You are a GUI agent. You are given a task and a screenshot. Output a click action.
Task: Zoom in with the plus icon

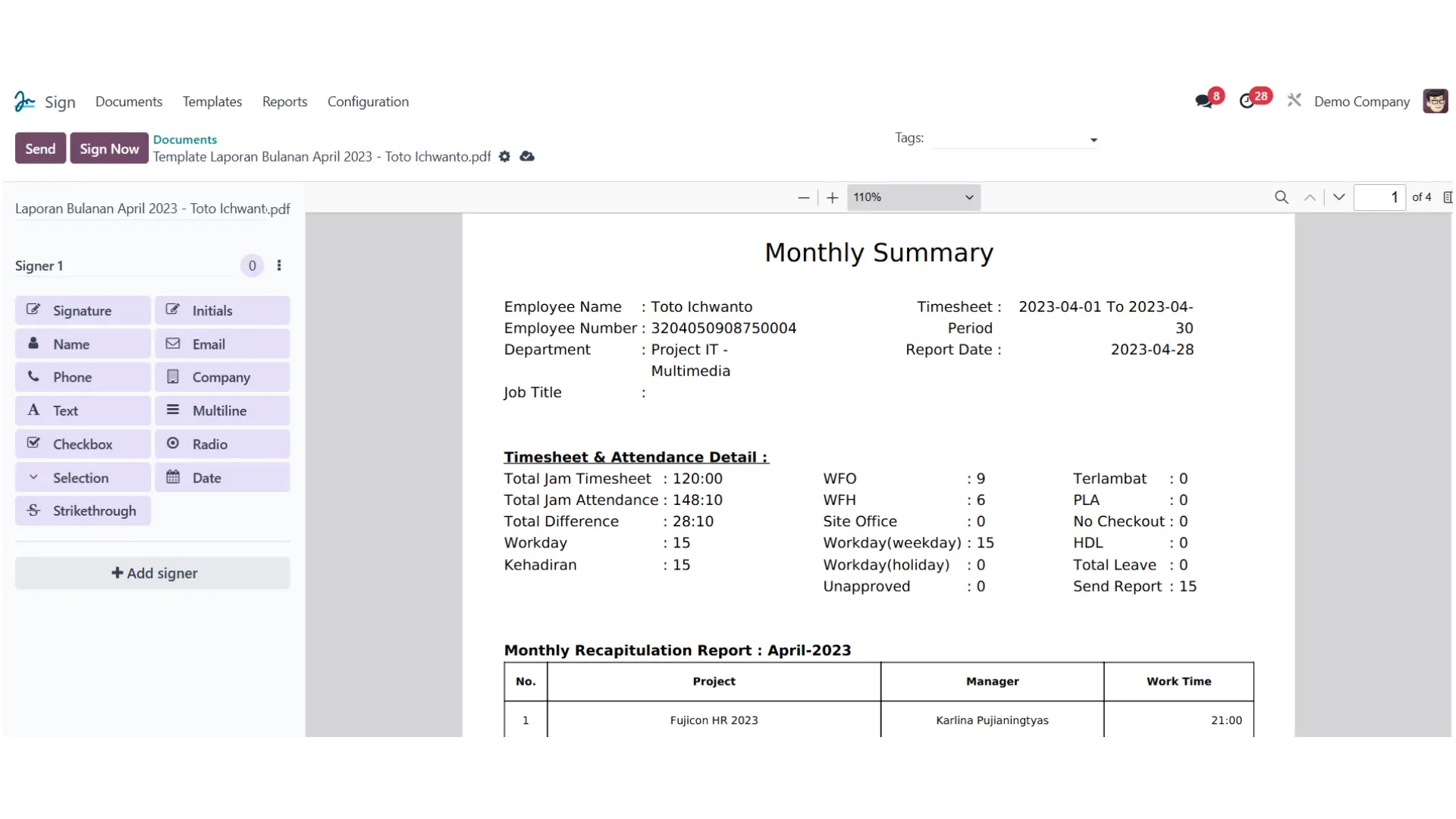[x=833, y=197]
